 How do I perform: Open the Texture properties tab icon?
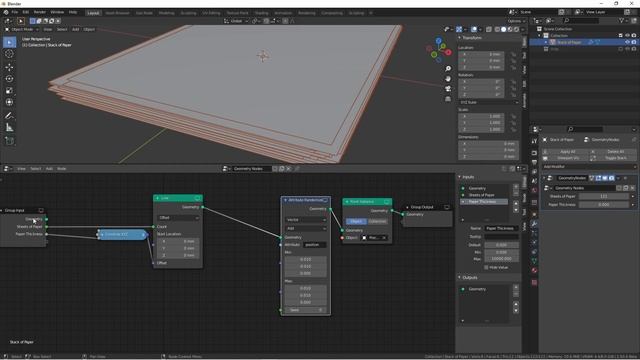coord(534,282)
